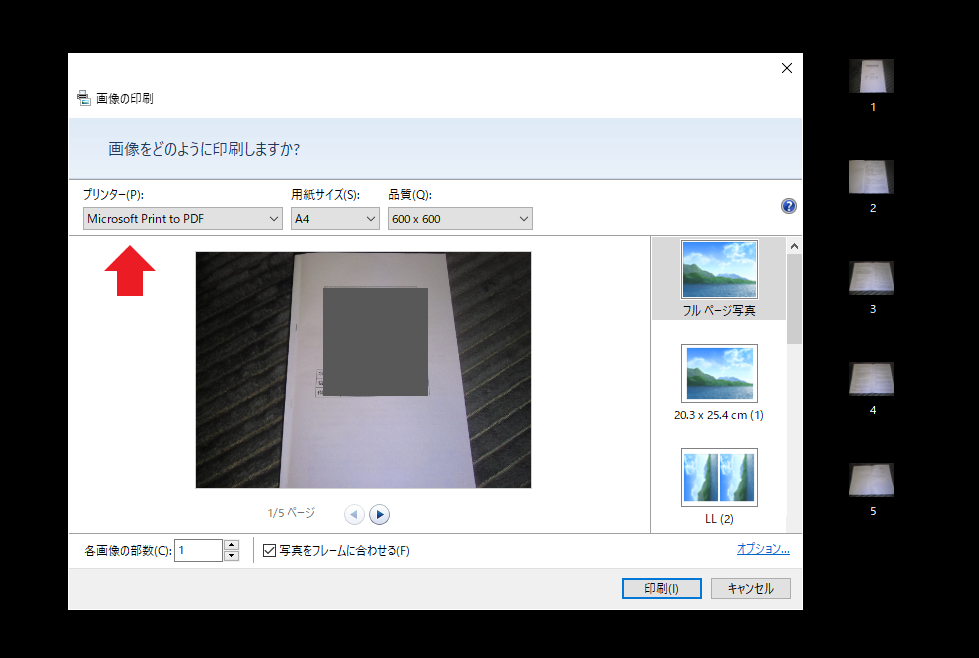Click the キャンセル button
The height and width of the screenshot is (658, 979).
[x=750, y=588]
